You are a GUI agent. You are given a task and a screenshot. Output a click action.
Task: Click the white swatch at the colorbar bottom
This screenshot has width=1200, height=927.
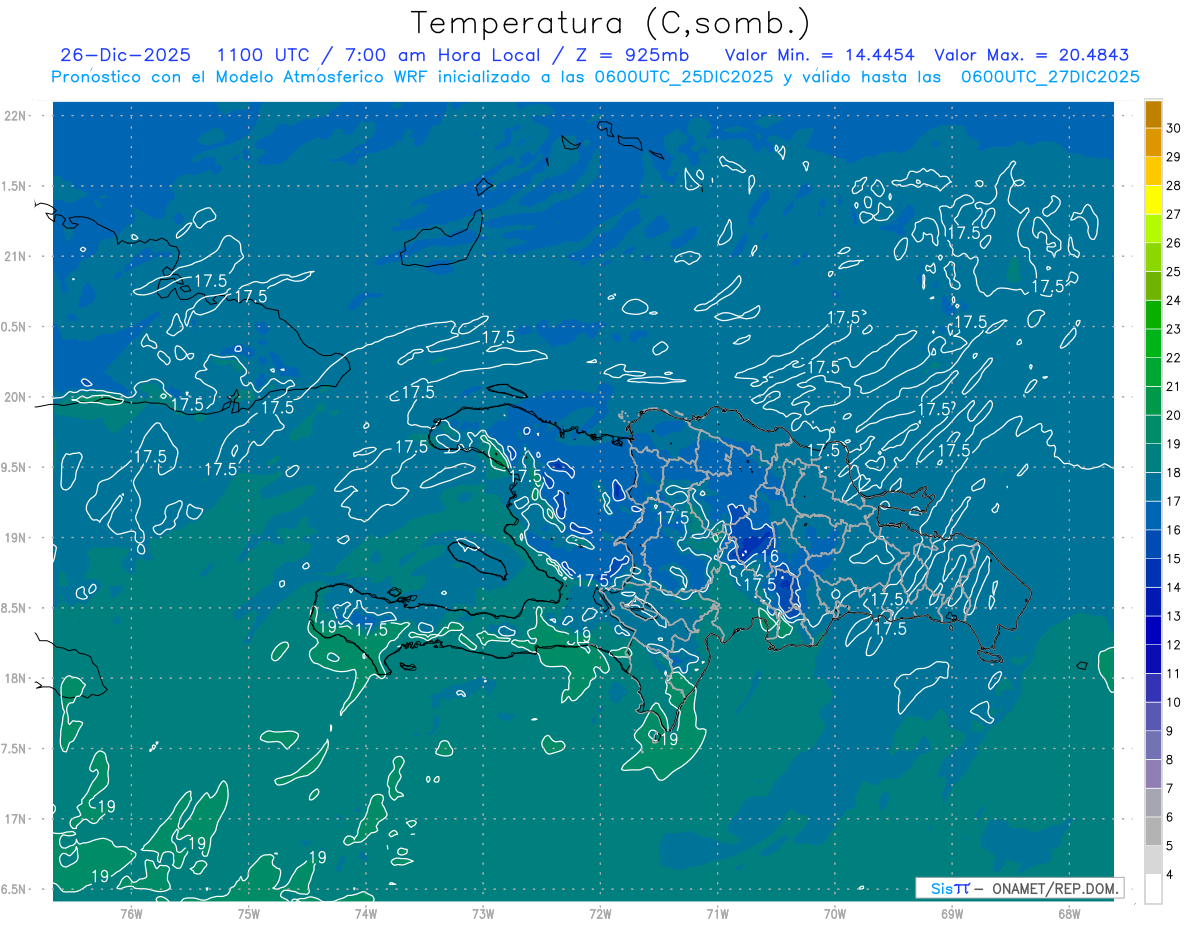[x=1153, y=889]
